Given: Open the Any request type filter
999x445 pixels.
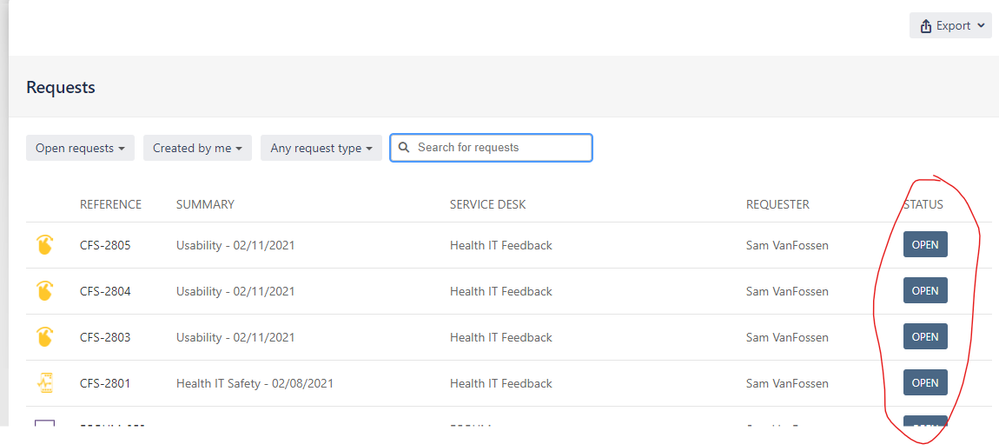Looking at the screenshot, I should click(x=321, y=148).
